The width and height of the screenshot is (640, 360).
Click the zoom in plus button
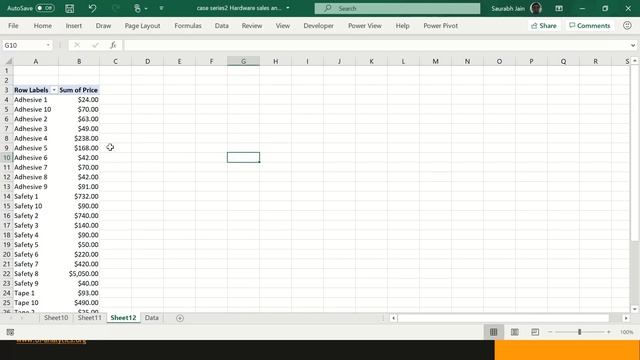609,332
